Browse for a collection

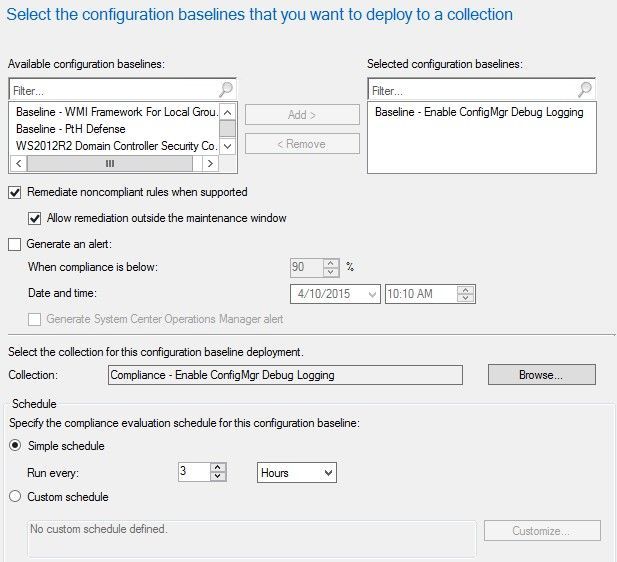542,374
